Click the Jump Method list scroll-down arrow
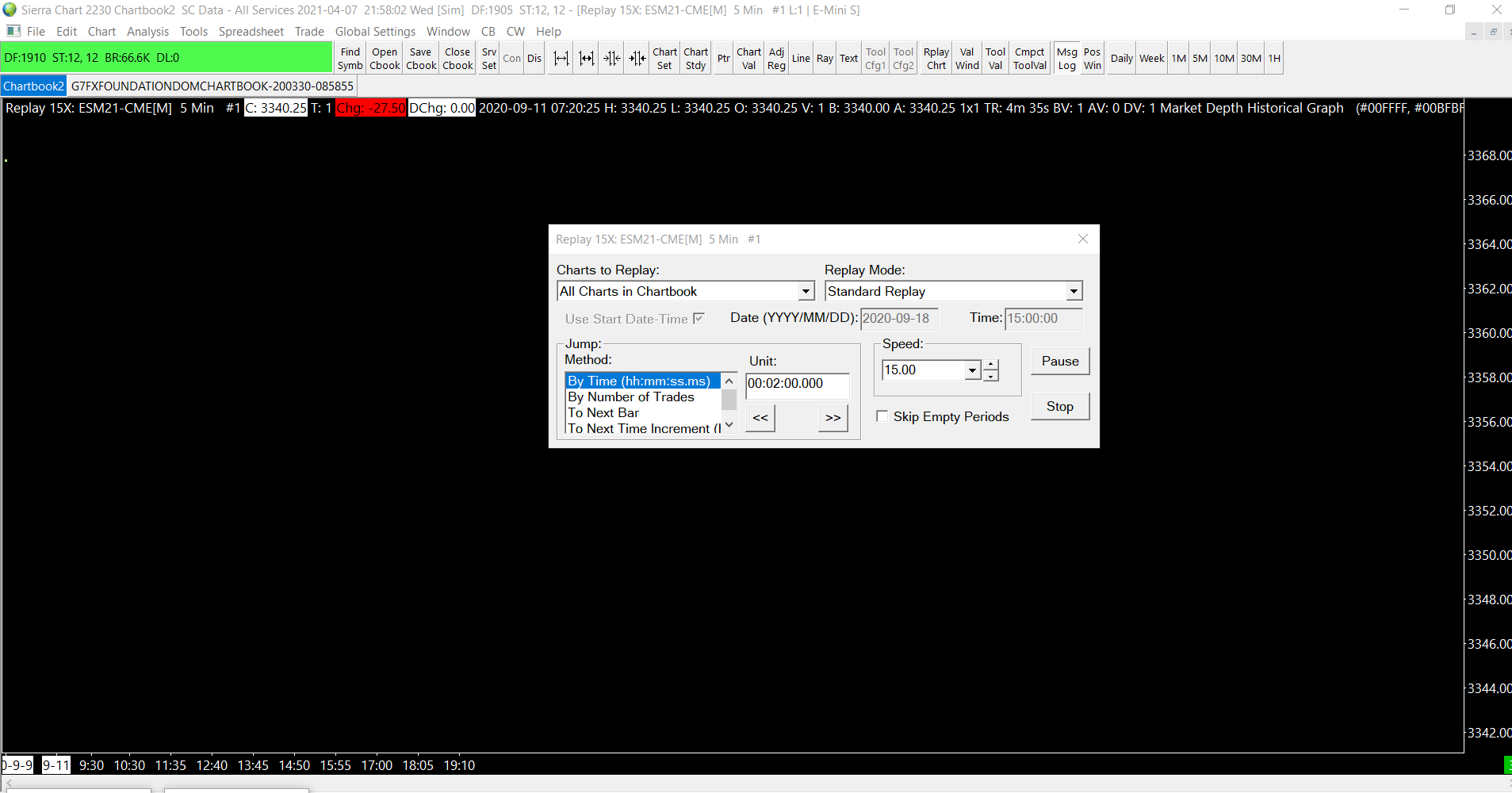Image resolution: width=1512 pixels, height=793 pixels. click(x=729, y=426)
